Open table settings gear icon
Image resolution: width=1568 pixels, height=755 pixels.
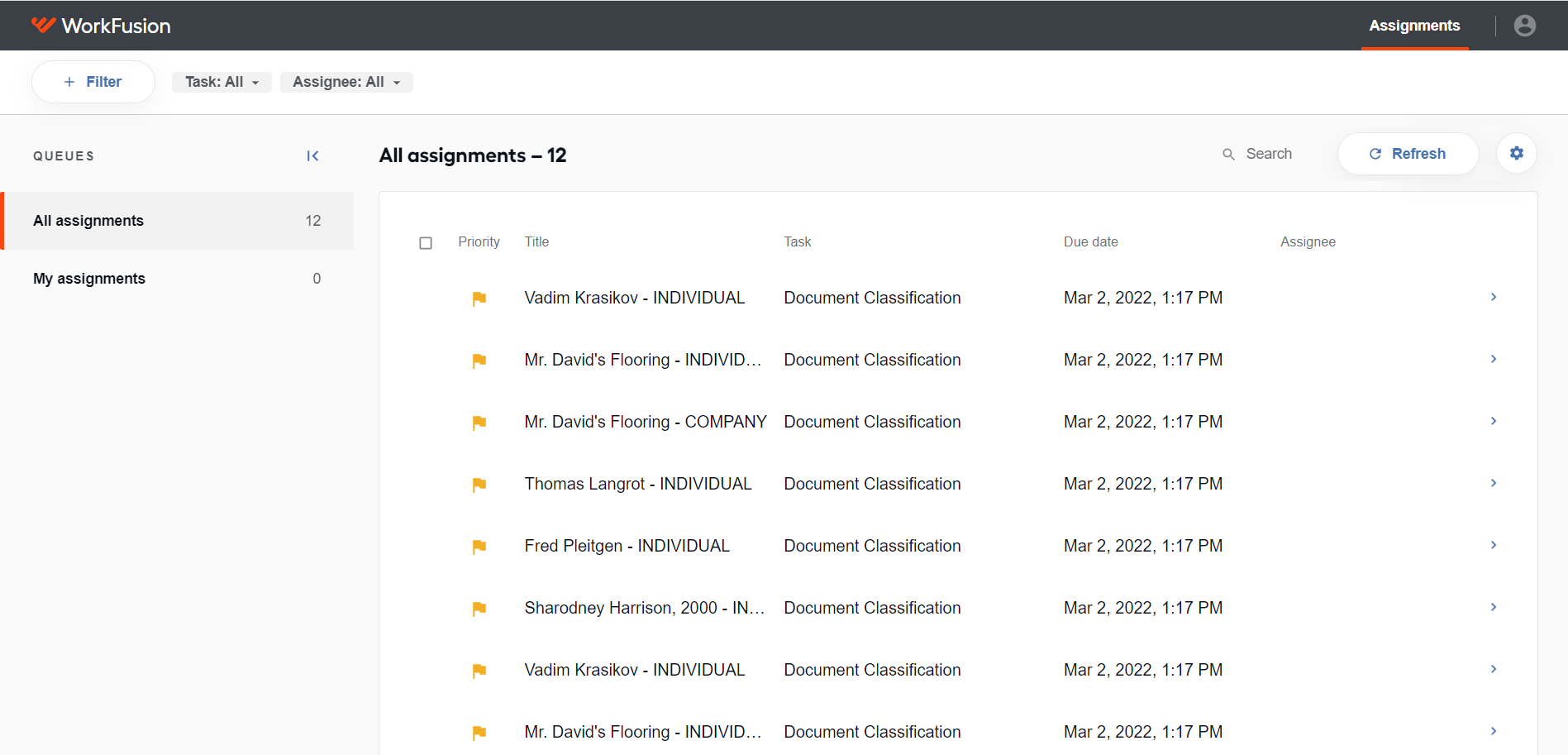[1516, 153]
